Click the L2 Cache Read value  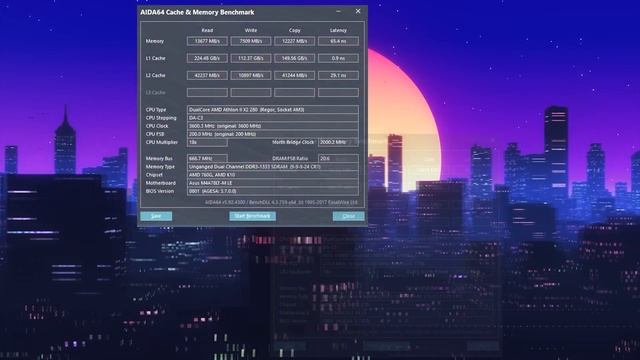(x=207, y=76)
